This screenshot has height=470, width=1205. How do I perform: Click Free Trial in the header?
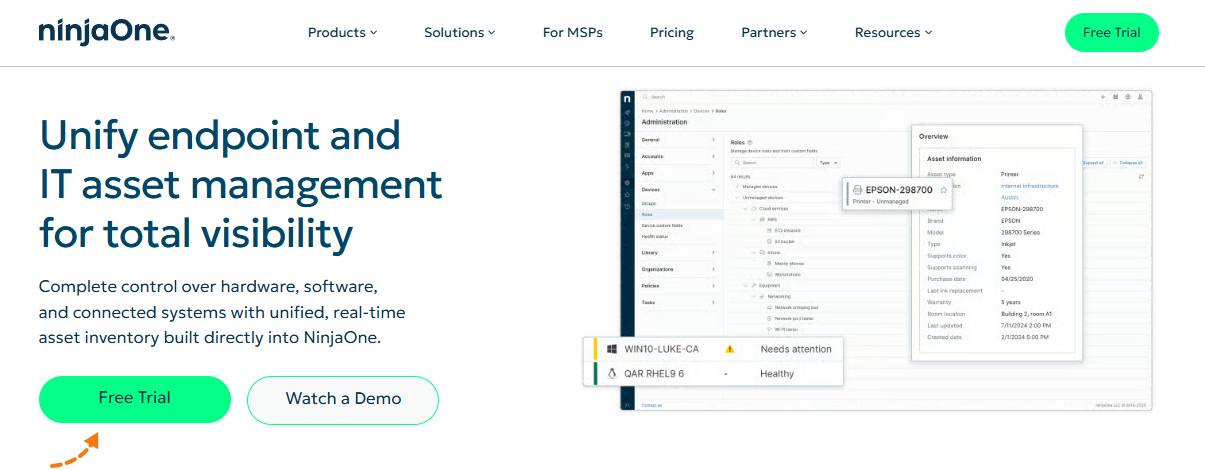tap(1111, 32)
